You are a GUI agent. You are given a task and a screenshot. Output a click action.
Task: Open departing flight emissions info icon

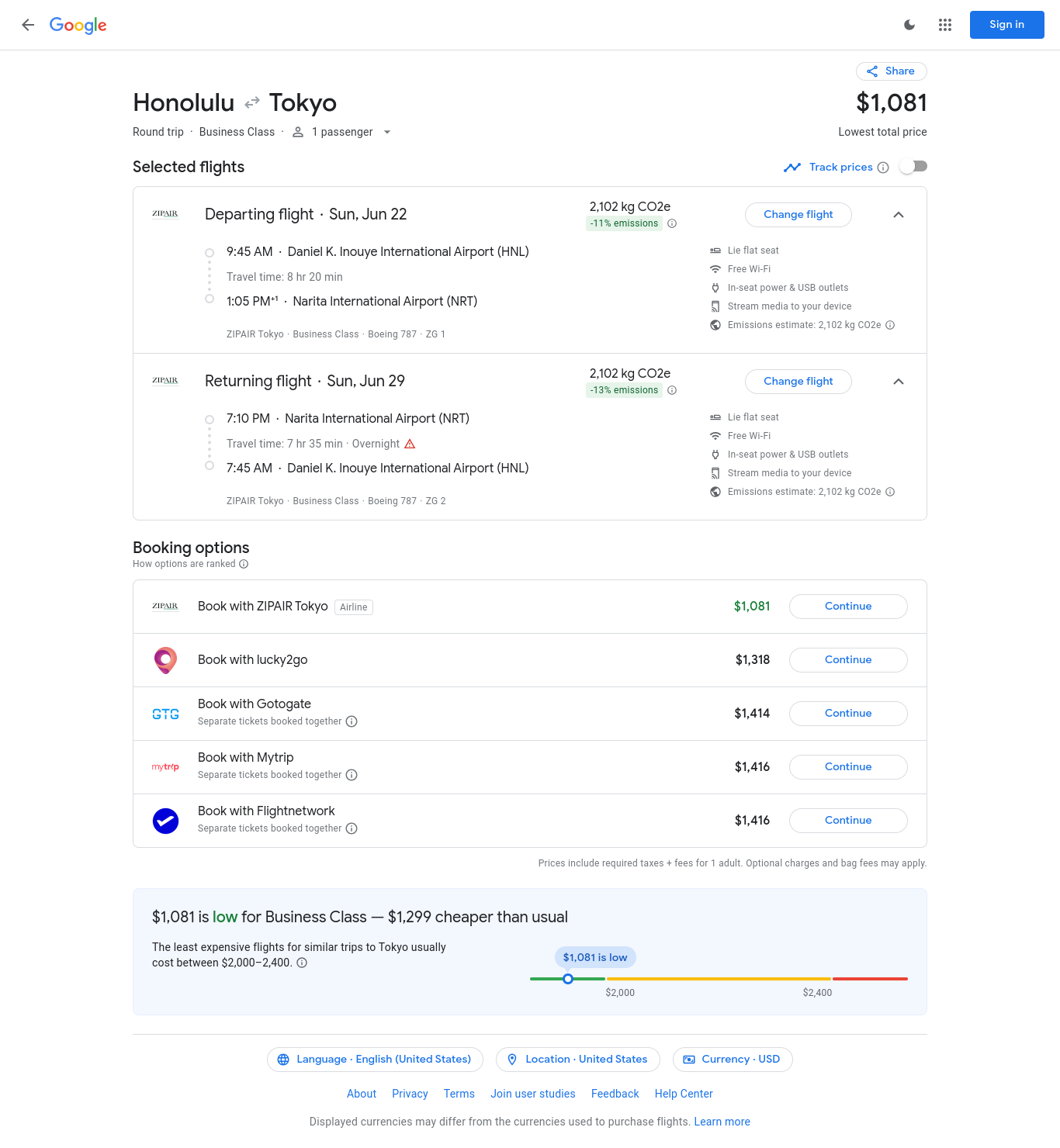[x=672, y=223]
